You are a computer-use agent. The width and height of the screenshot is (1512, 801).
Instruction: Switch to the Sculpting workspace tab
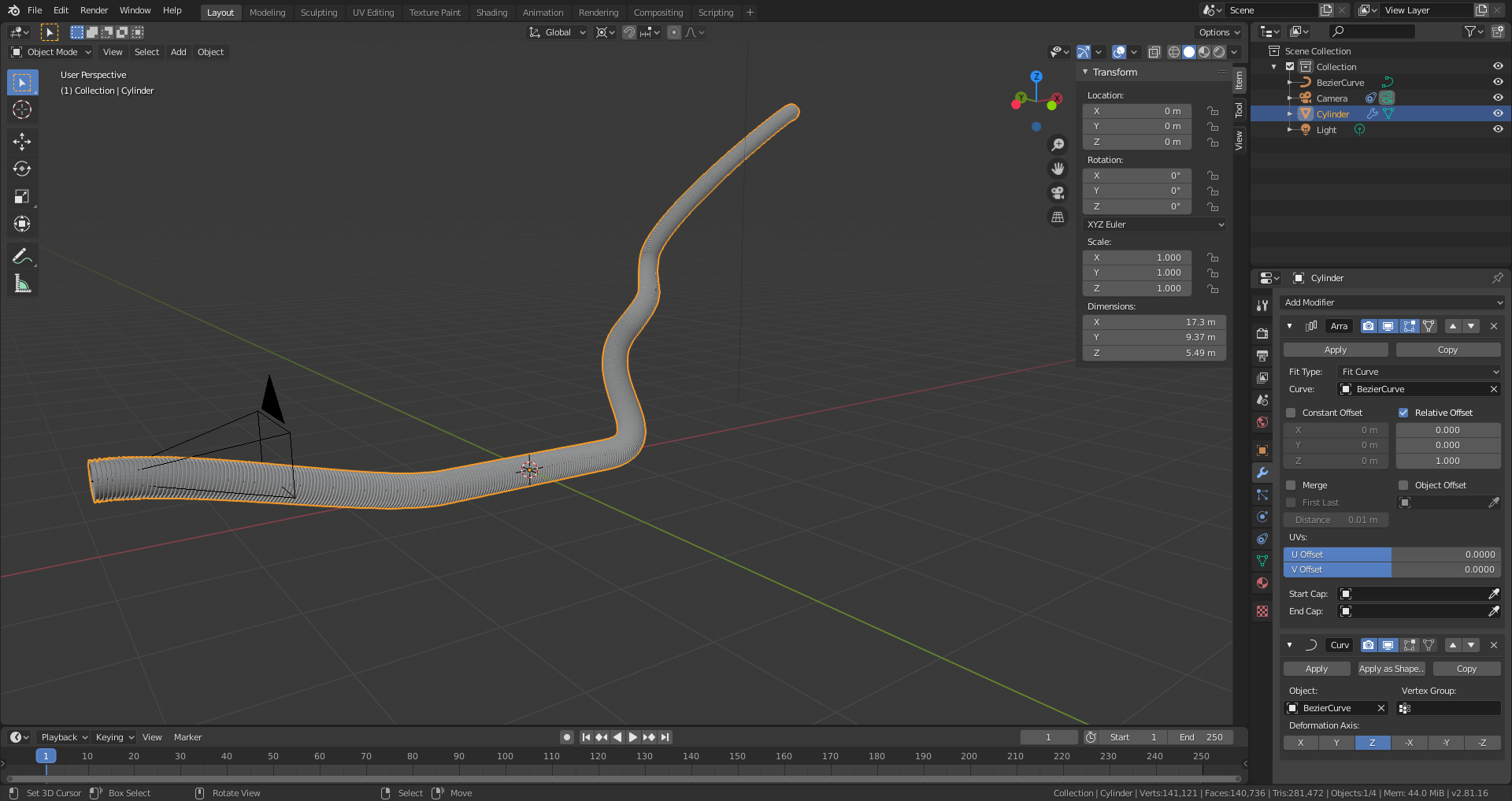click(x=319, y=13)
